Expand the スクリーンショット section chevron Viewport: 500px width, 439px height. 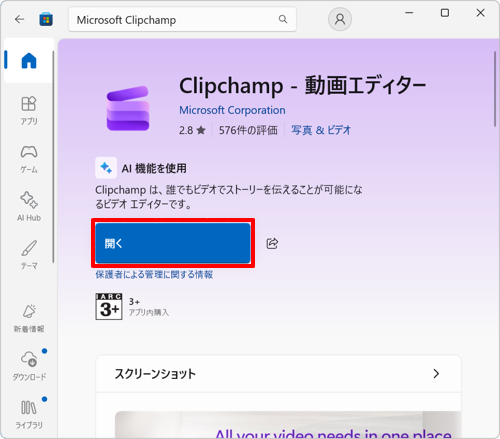tap(436, 374)
